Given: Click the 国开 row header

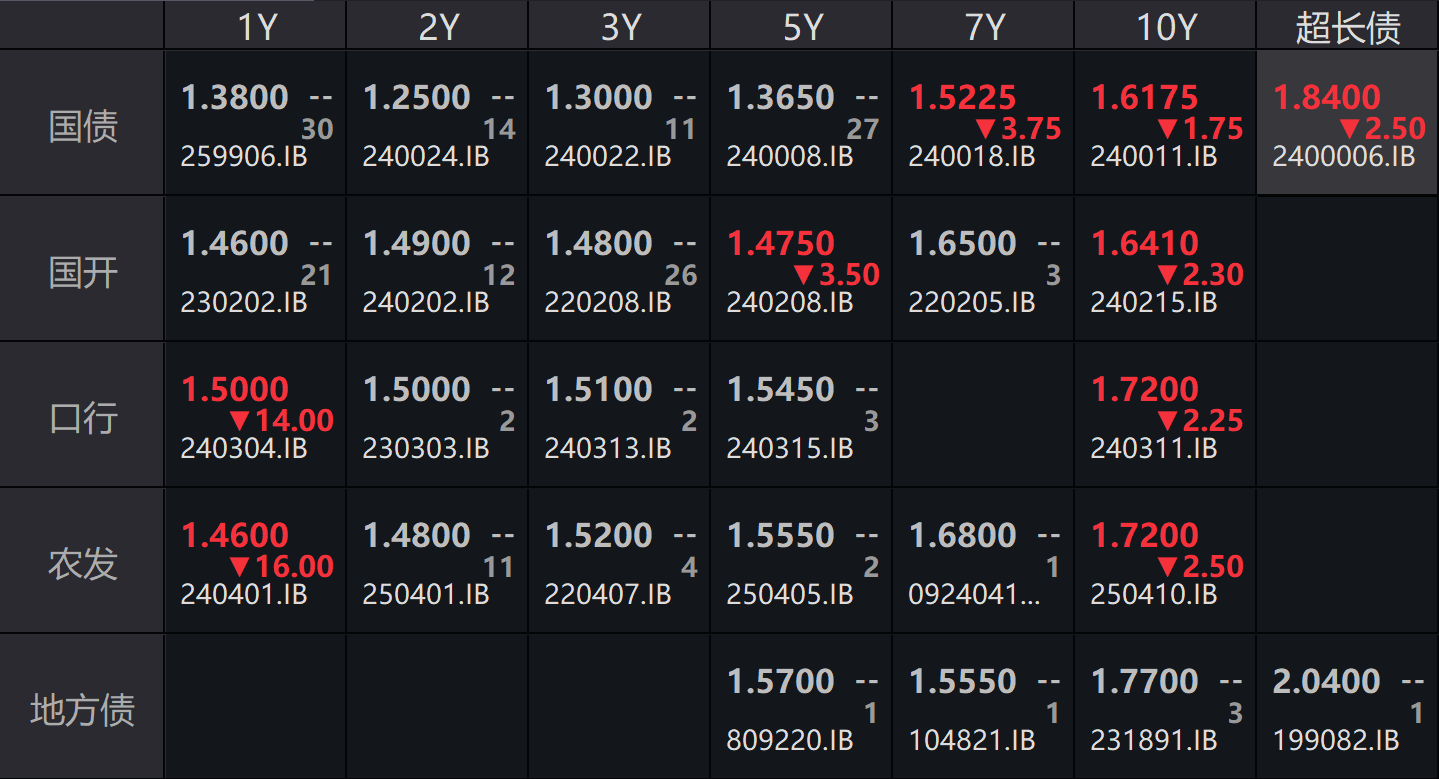Looking at the screenshot, I should [83, 272].
